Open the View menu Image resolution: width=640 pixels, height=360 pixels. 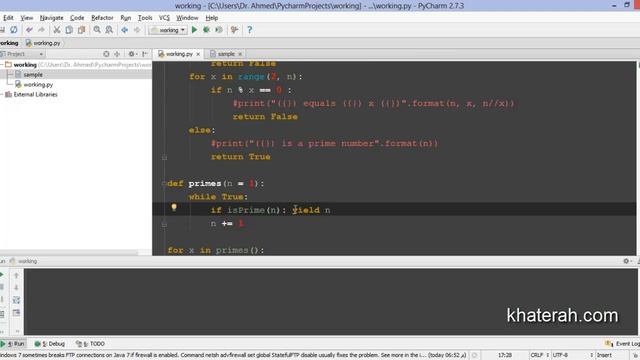click(27, 18)
